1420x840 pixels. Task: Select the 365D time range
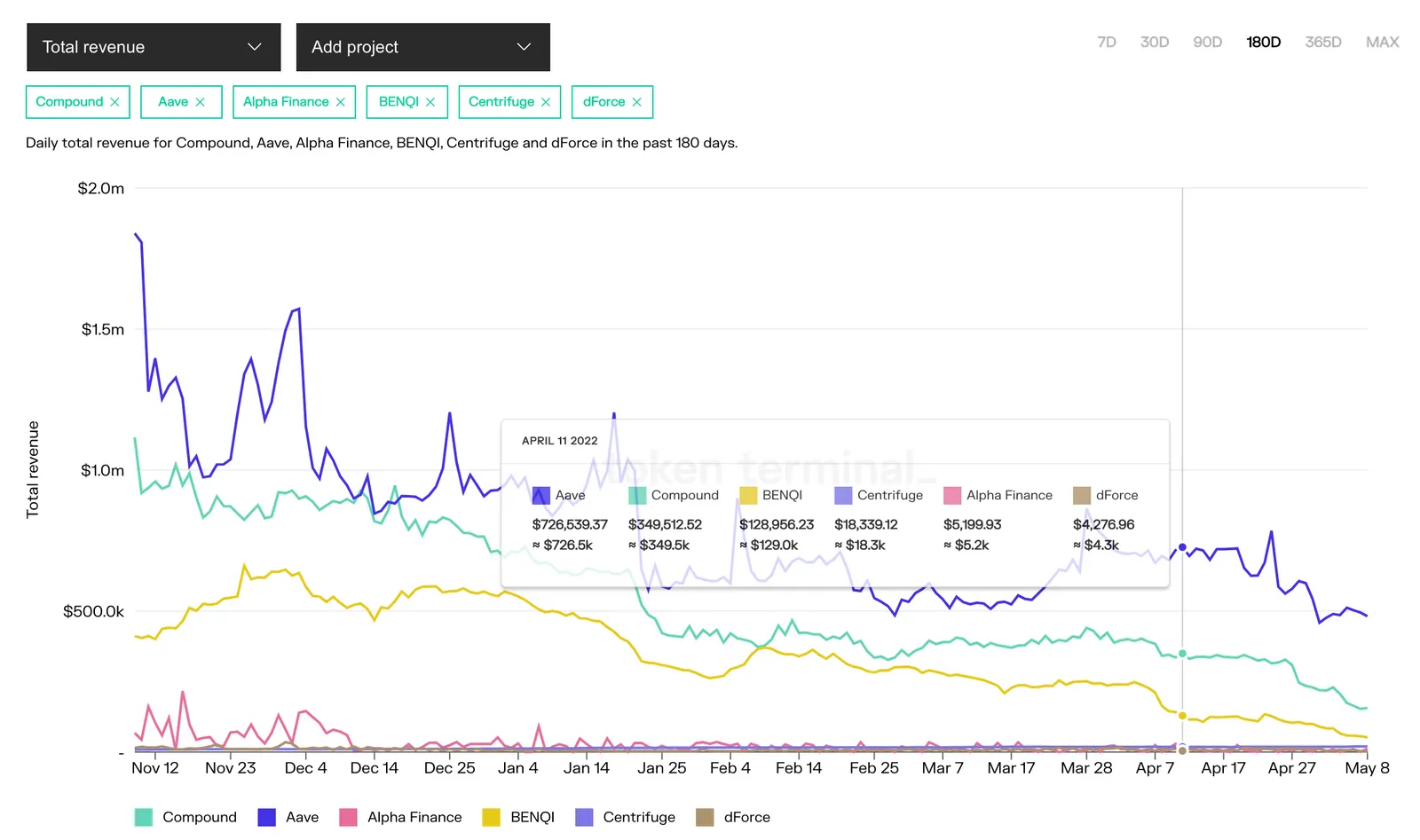pyautogui.click(x=1323, y=42)
